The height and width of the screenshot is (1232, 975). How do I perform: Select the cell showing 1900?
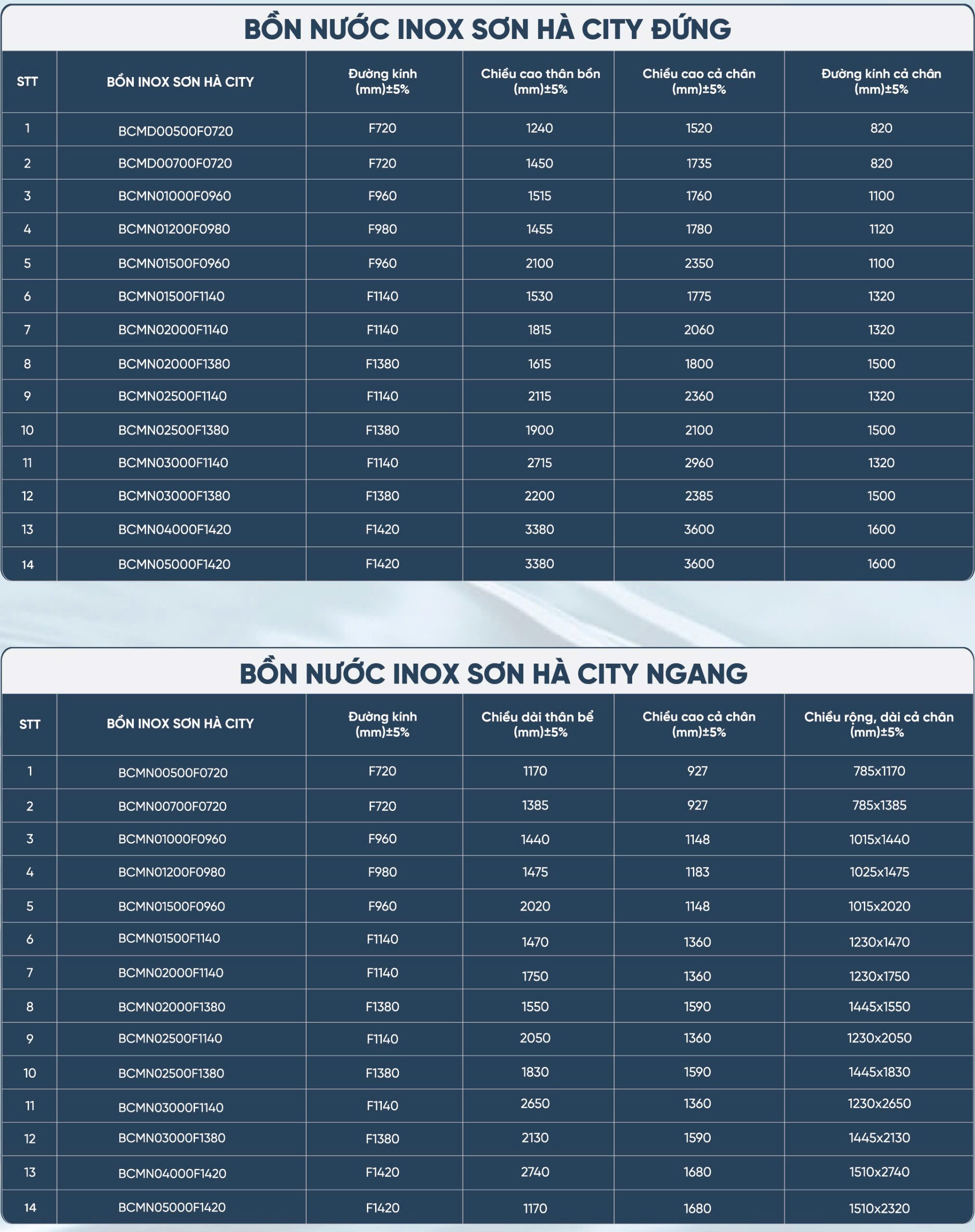point(539,430)
